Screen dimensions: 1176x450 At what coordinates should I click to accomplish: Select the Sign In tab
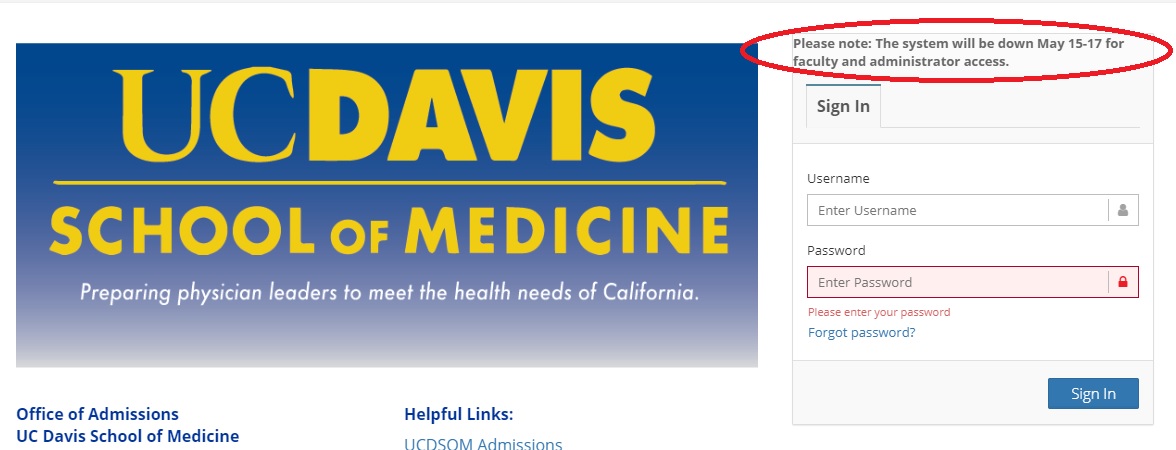click(843, 106)
